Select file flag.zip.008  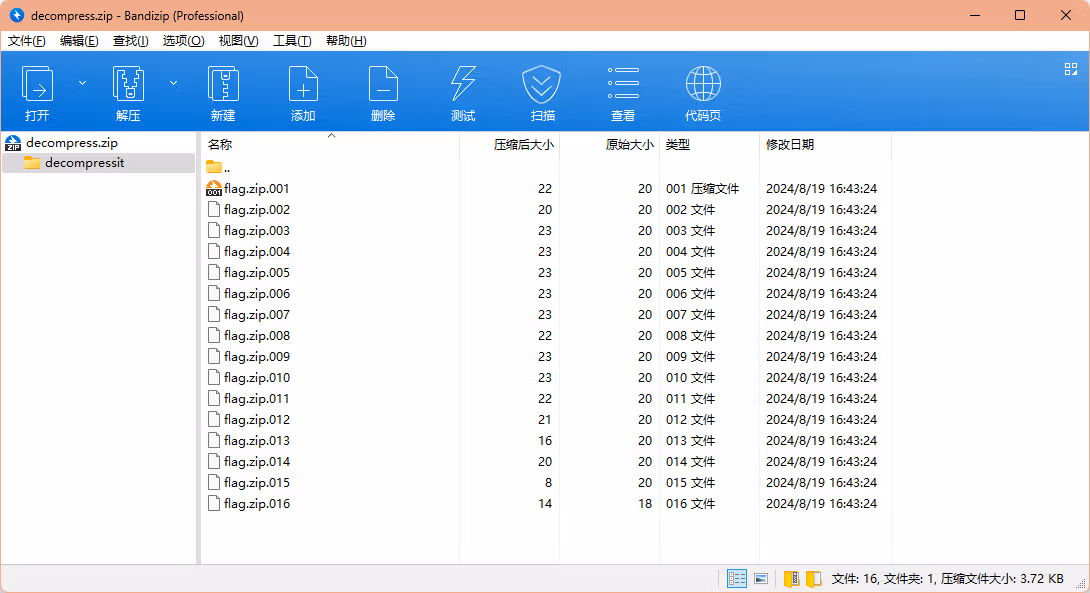pyautogui.click(x=257, y=336)
